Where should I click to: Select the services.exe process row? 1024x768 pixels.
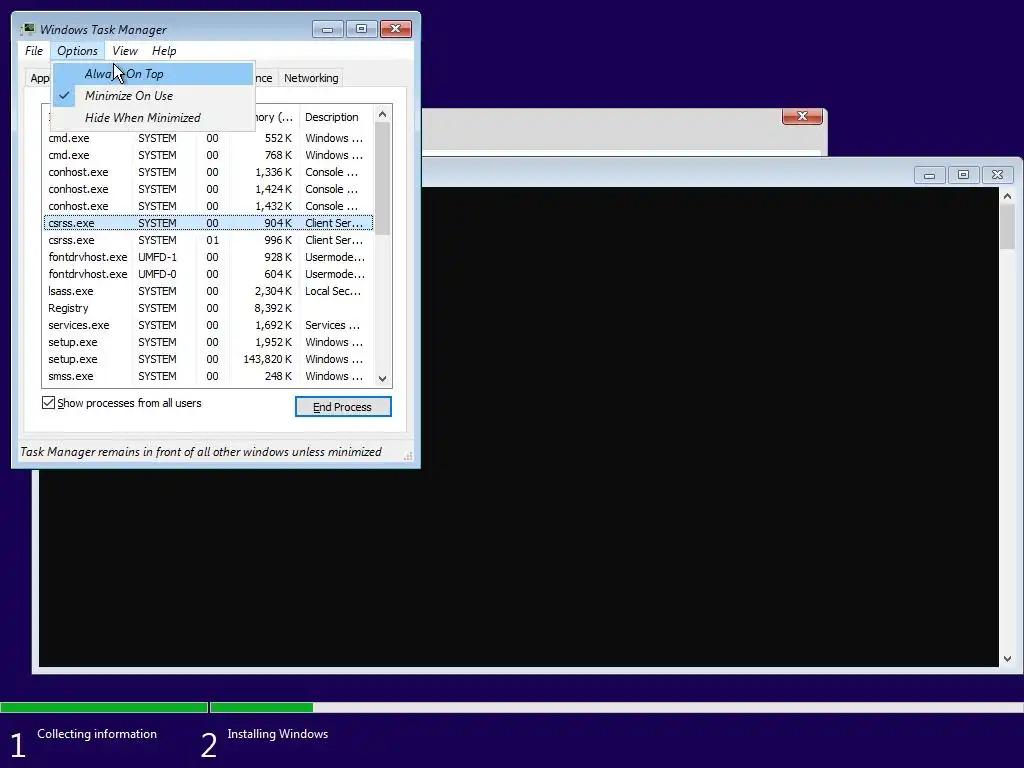[x=208, y=325]
